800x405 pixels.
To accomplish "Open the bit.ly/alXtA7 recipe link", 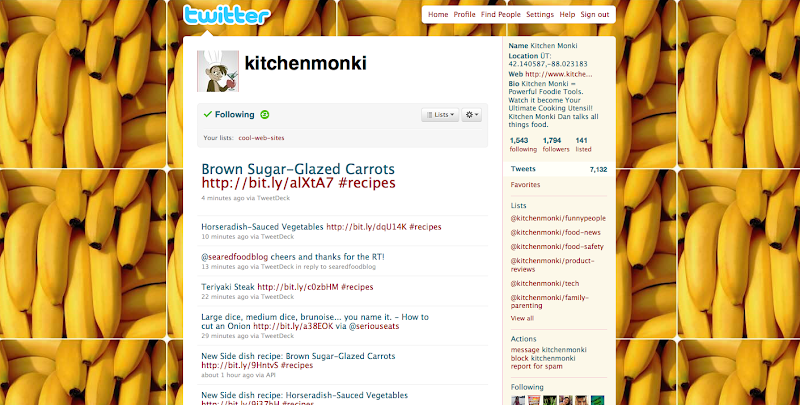I will [267, 183].
